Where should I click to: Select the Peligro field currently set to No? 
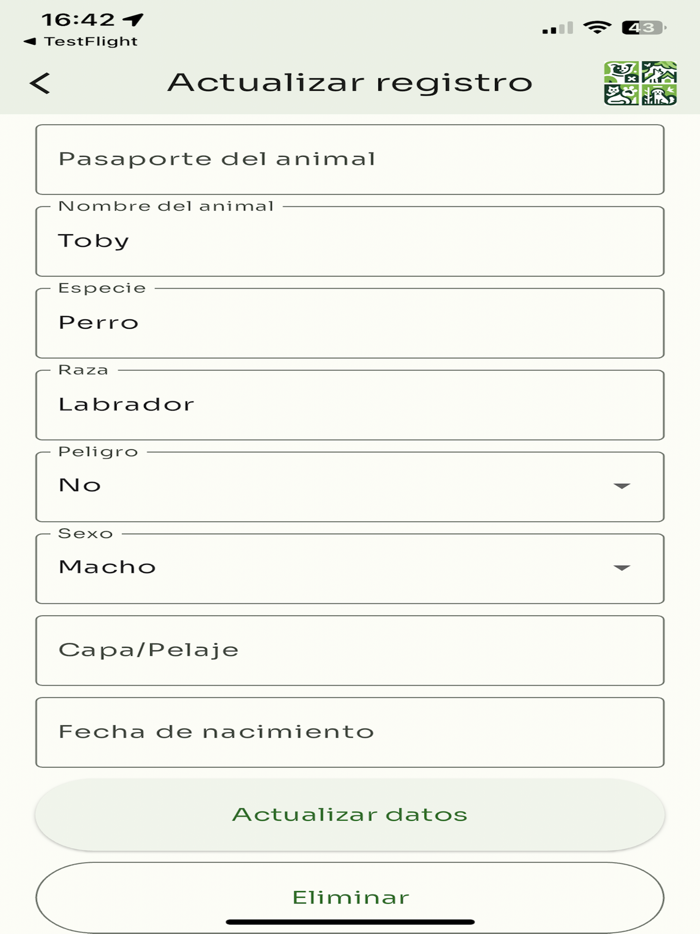click(x=300, y=486)
